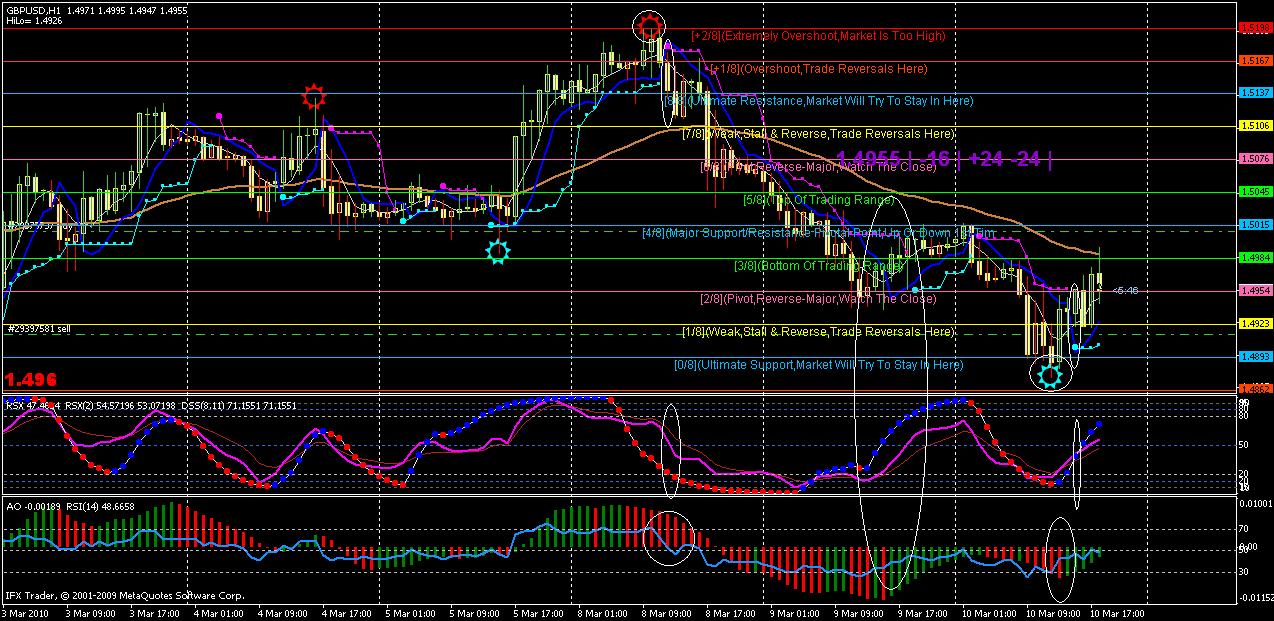Click the '[3/8](Bottom Of Trading Range)' label
The image size is (1274, 621).
819,266
